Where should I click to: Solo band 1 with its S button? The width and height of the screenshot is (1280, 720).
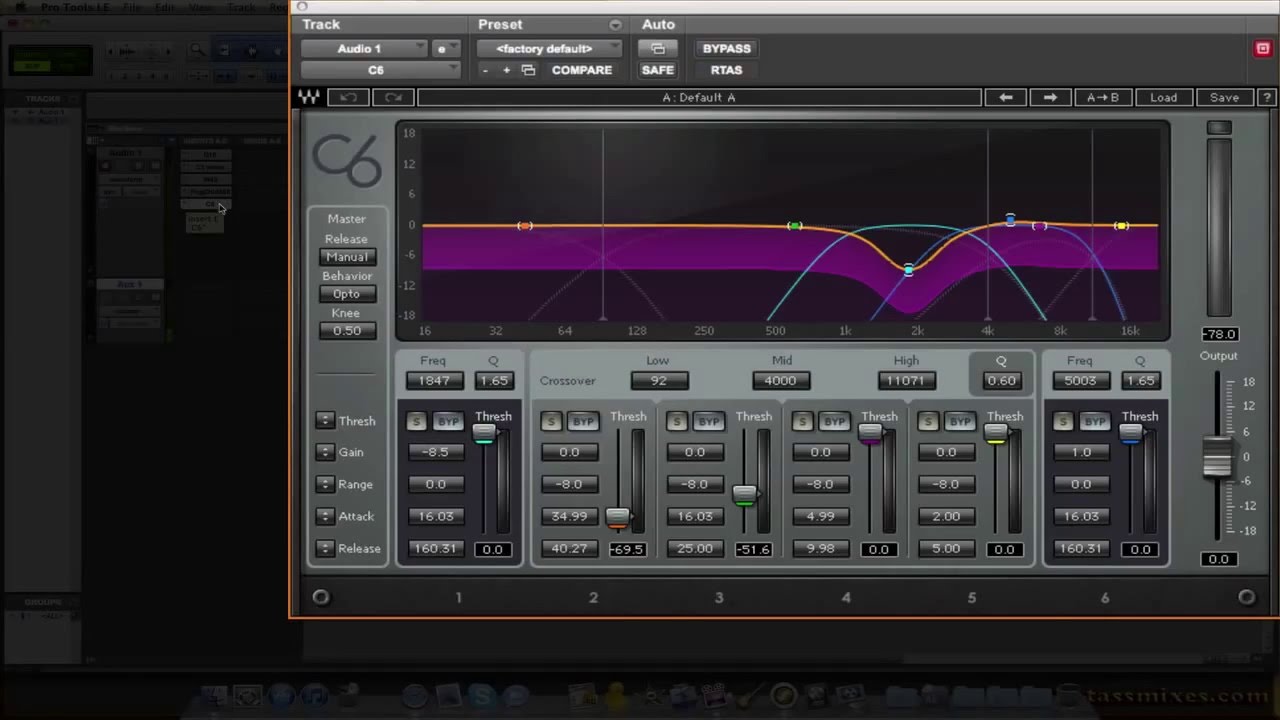tap(417, 422)
